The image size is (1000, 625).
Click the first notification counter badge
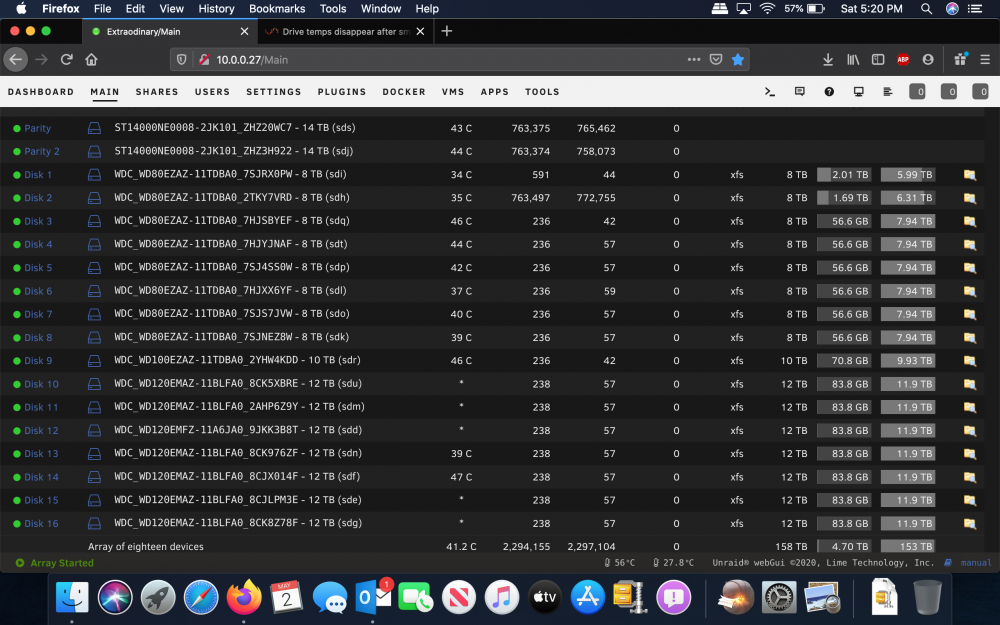click(x=917, y=92)
